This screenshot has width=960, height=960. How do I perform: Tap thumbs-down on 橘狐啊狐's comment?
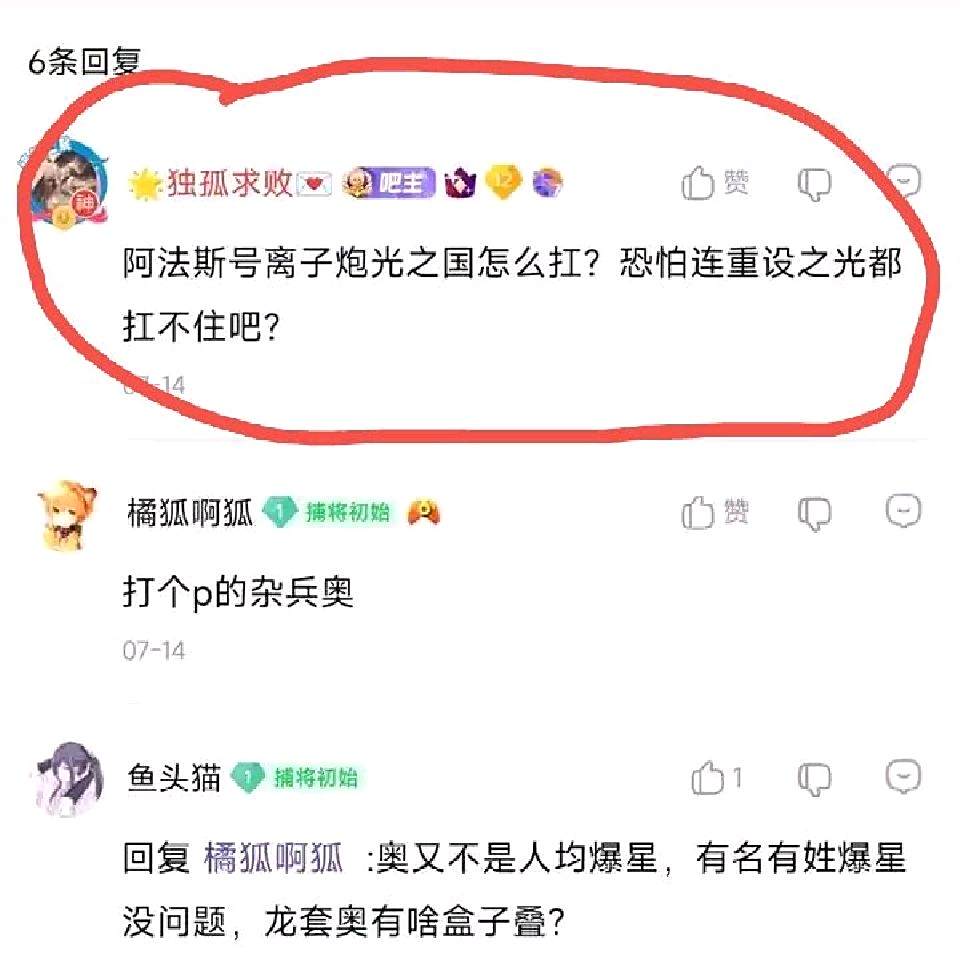[x=814, y=513]
